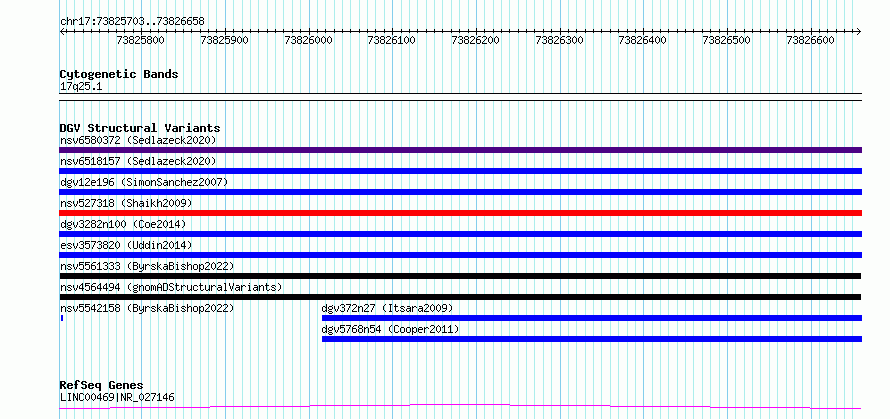Select the black nsv4564494 variant bar
890x419 pixels.
(x=460, y=297)
